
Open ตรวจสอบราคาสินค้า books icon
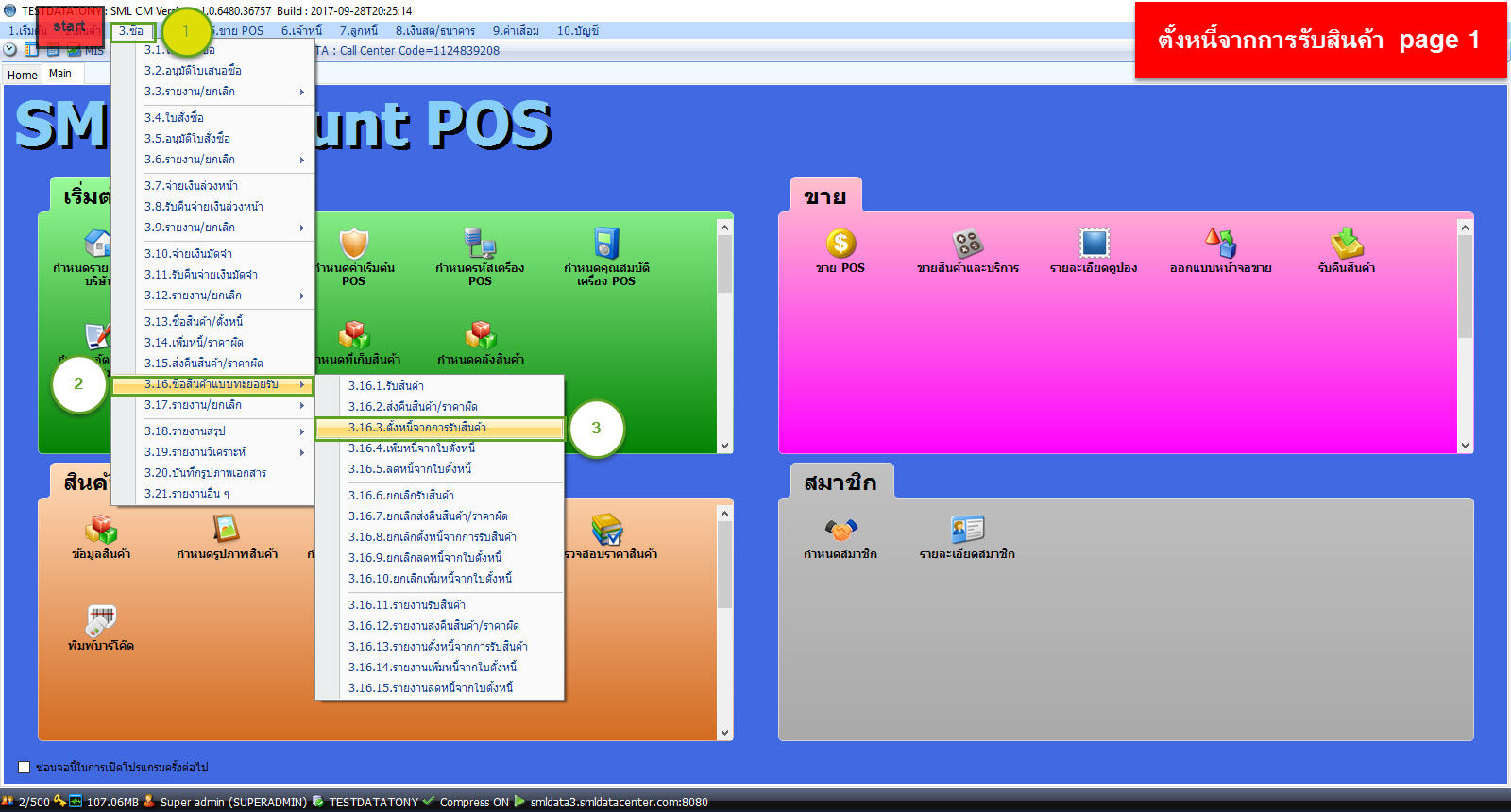click(606, 530)
